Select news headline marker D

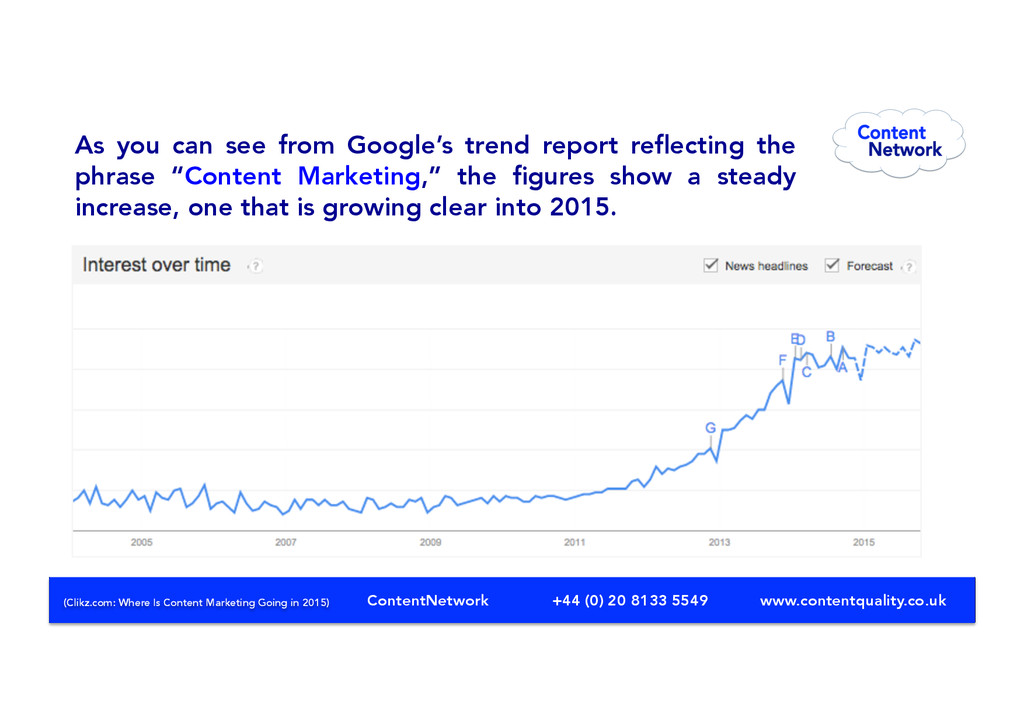801,339
